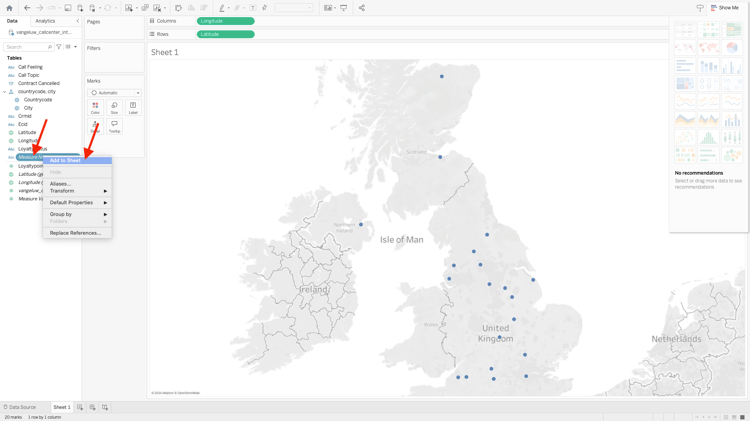Click the pause auto updates toolbar icon

93,8
